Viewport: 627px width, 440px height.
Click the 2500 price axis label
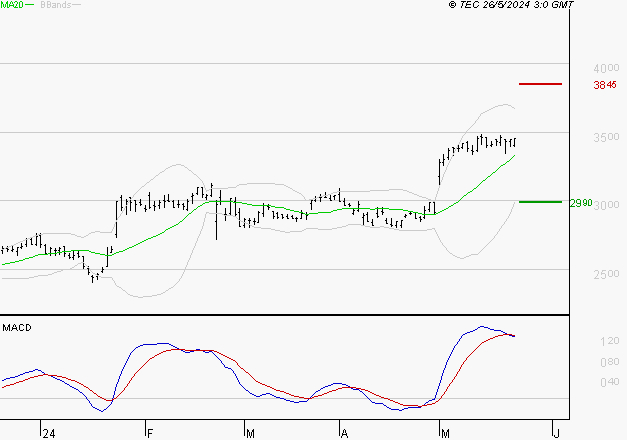[606, 274]
